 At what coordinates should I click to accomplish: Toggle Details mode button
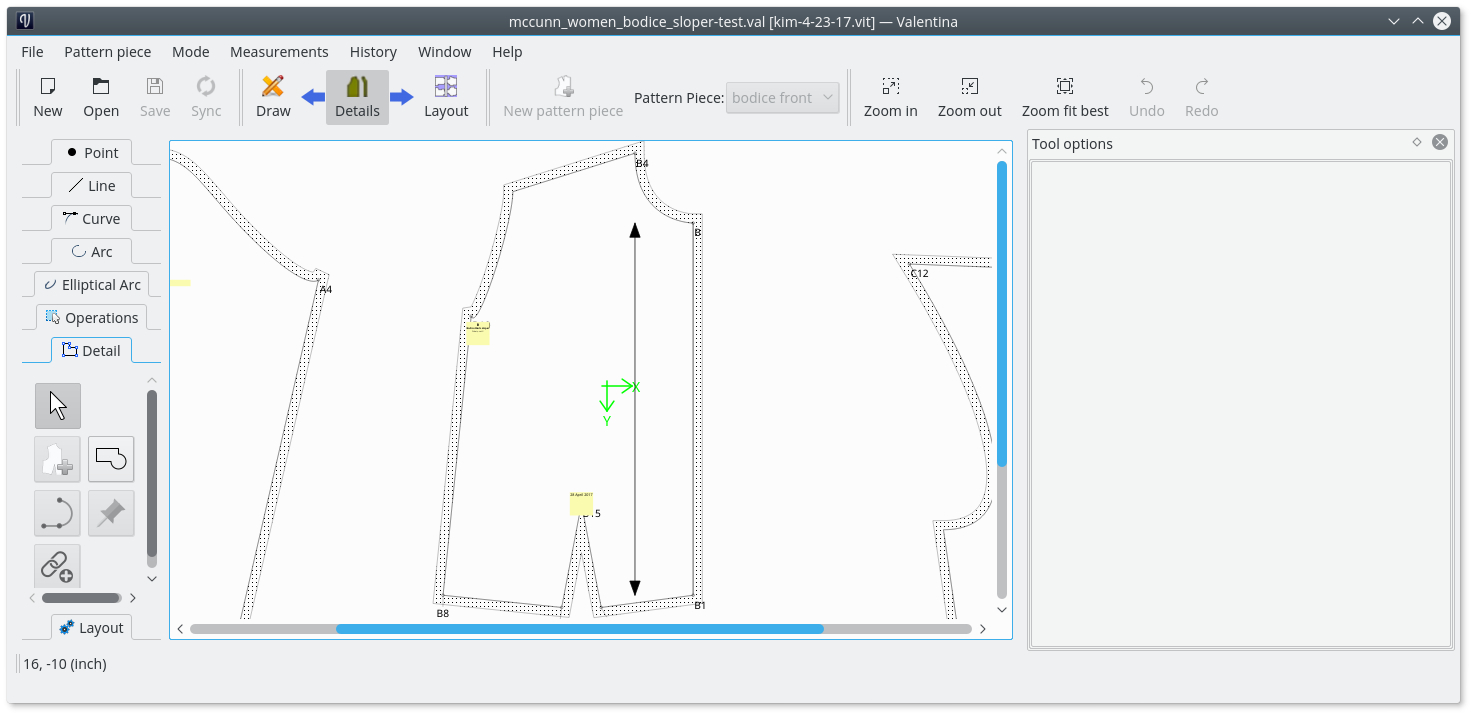(357, 97)
